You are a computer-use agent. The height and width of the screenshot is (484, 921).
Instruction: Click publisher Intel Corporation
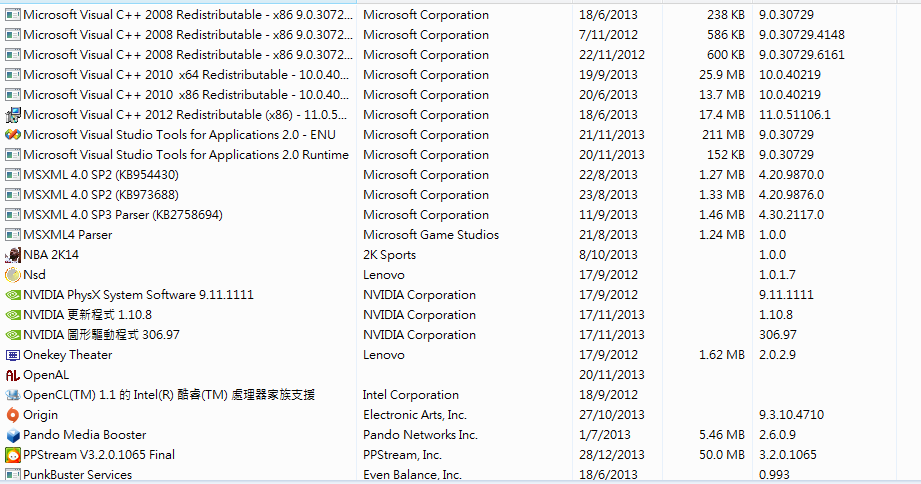point(411,395)
